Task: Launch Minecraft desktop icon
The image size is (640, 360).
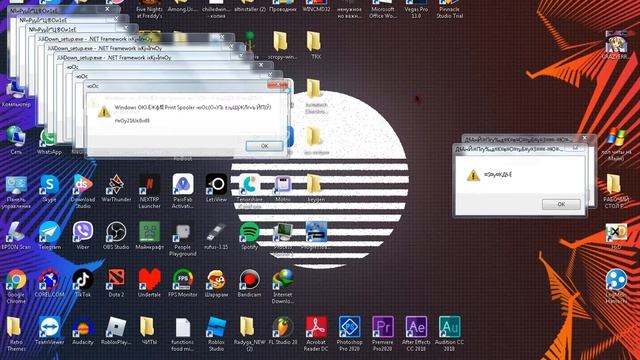Action: (149, 232)
